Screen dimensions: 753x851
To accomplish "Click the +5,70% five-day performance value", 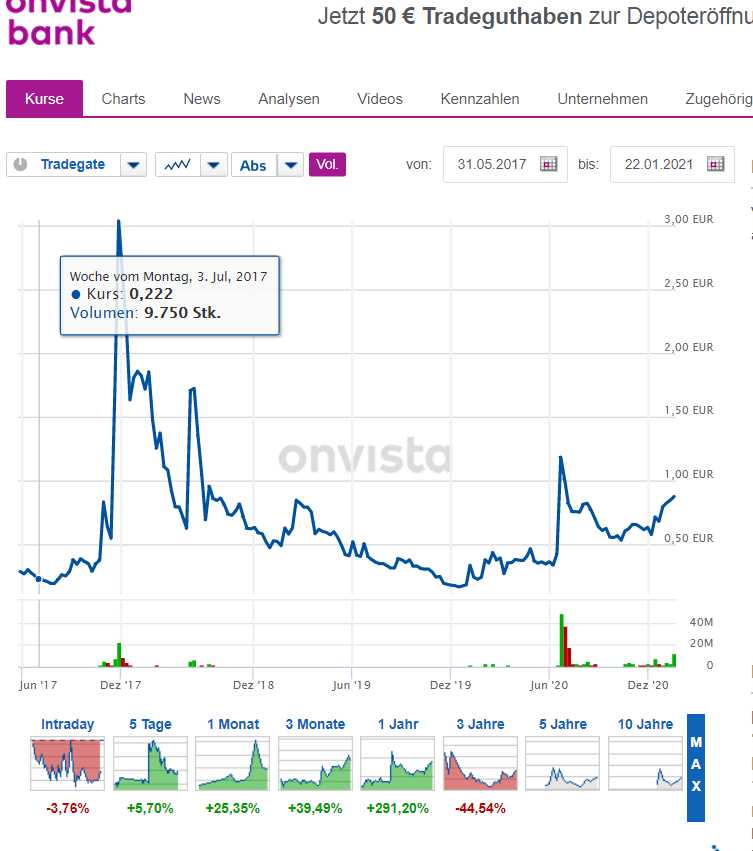I will (x=150, y=808).
